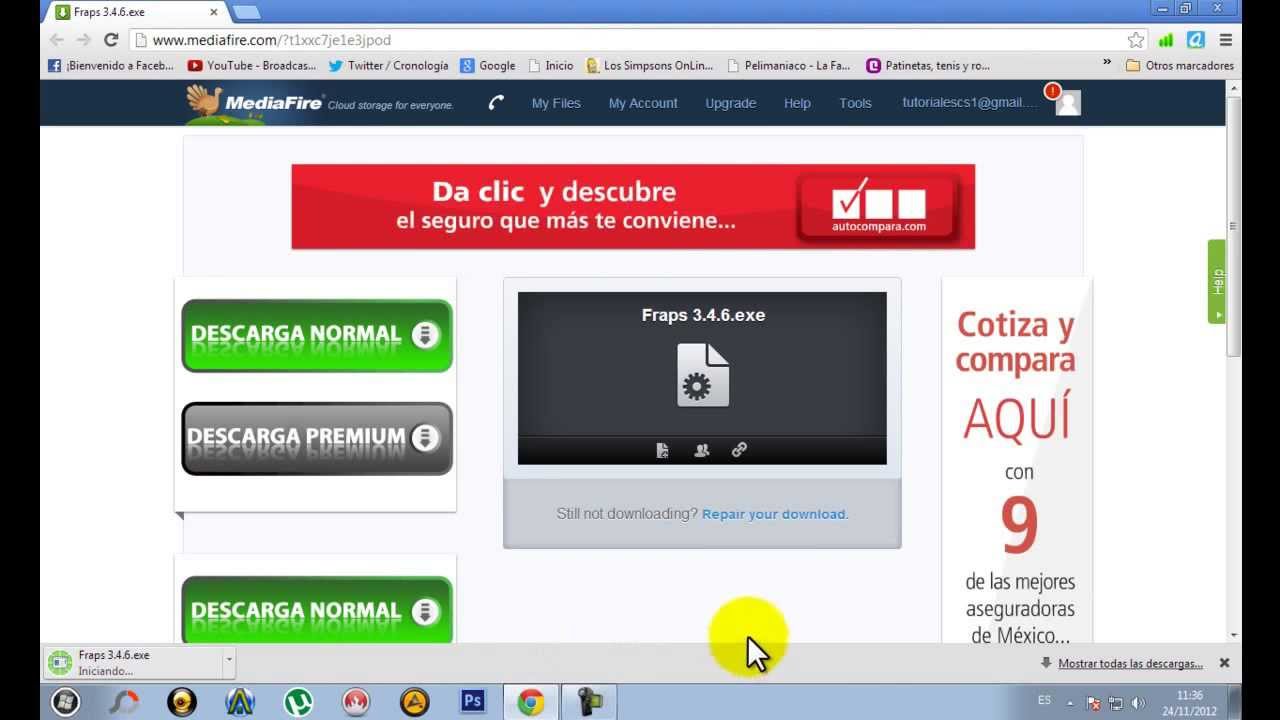Click the MediaFire logo
Viewport: 1280px width, 720px height.
point(255,102)
